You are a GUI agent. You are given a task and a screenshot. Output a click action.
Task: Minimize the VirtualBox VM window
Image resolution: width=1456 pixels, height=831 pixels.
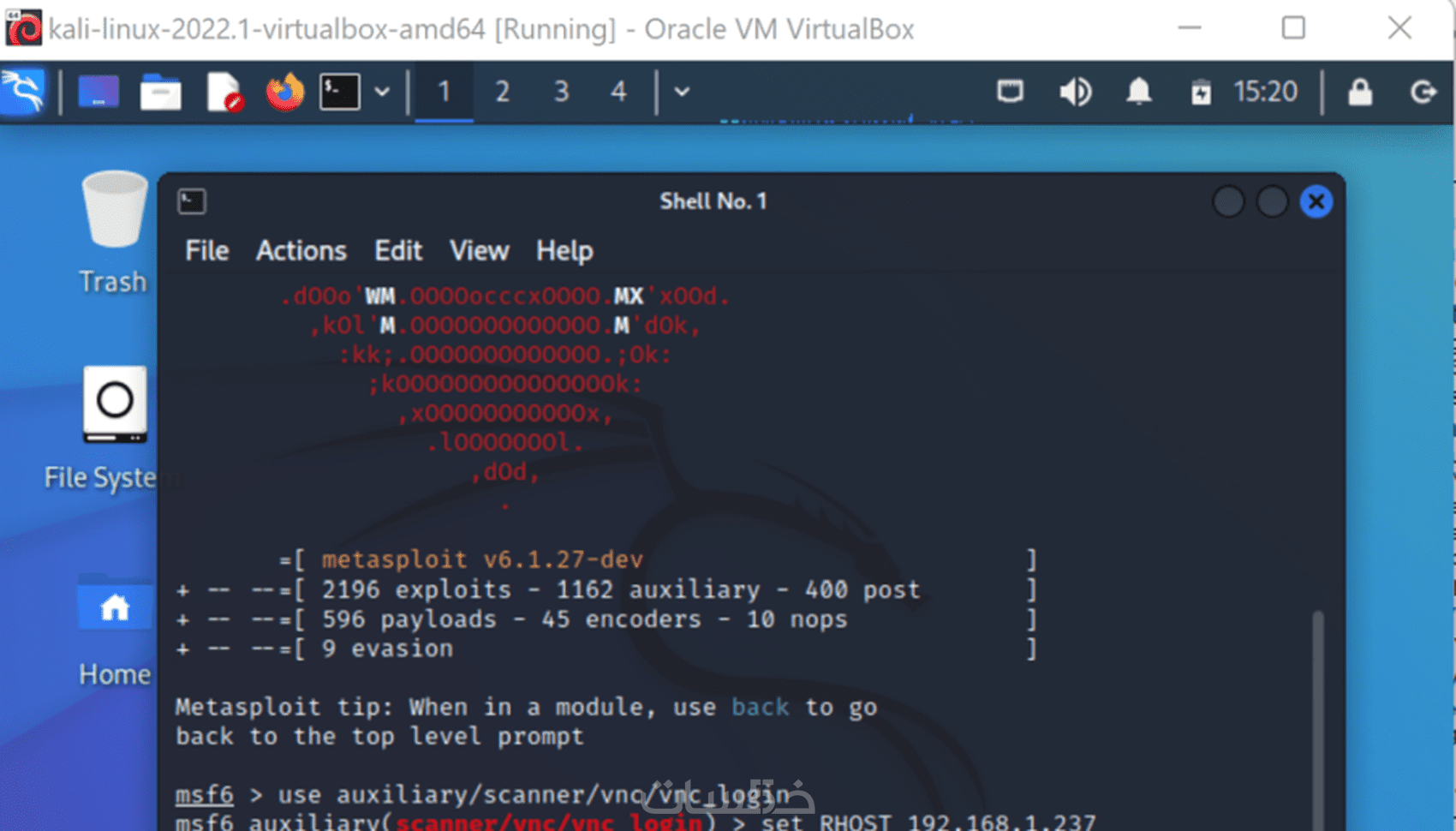click(1190, 28)
